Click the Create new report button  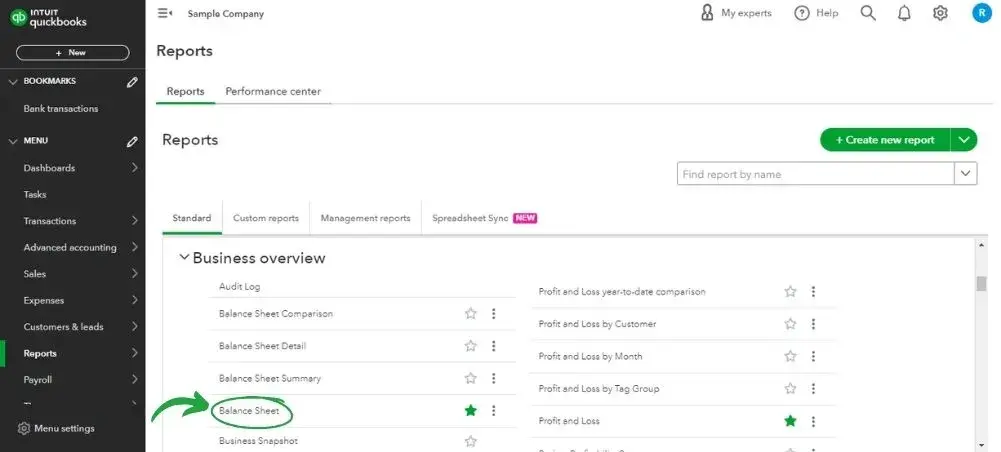[x=885, y=140]
